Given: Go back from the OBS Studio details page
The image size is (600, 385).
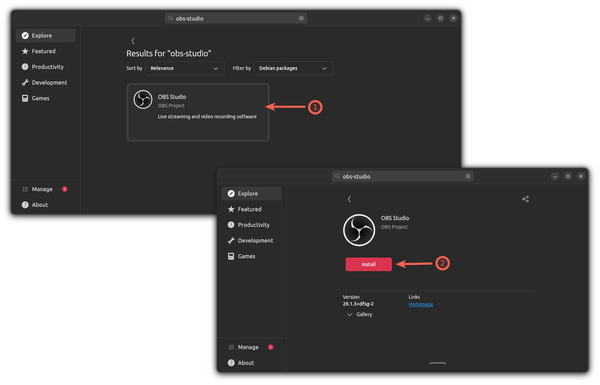Looking at the screenshot, I should coord(349,199).
